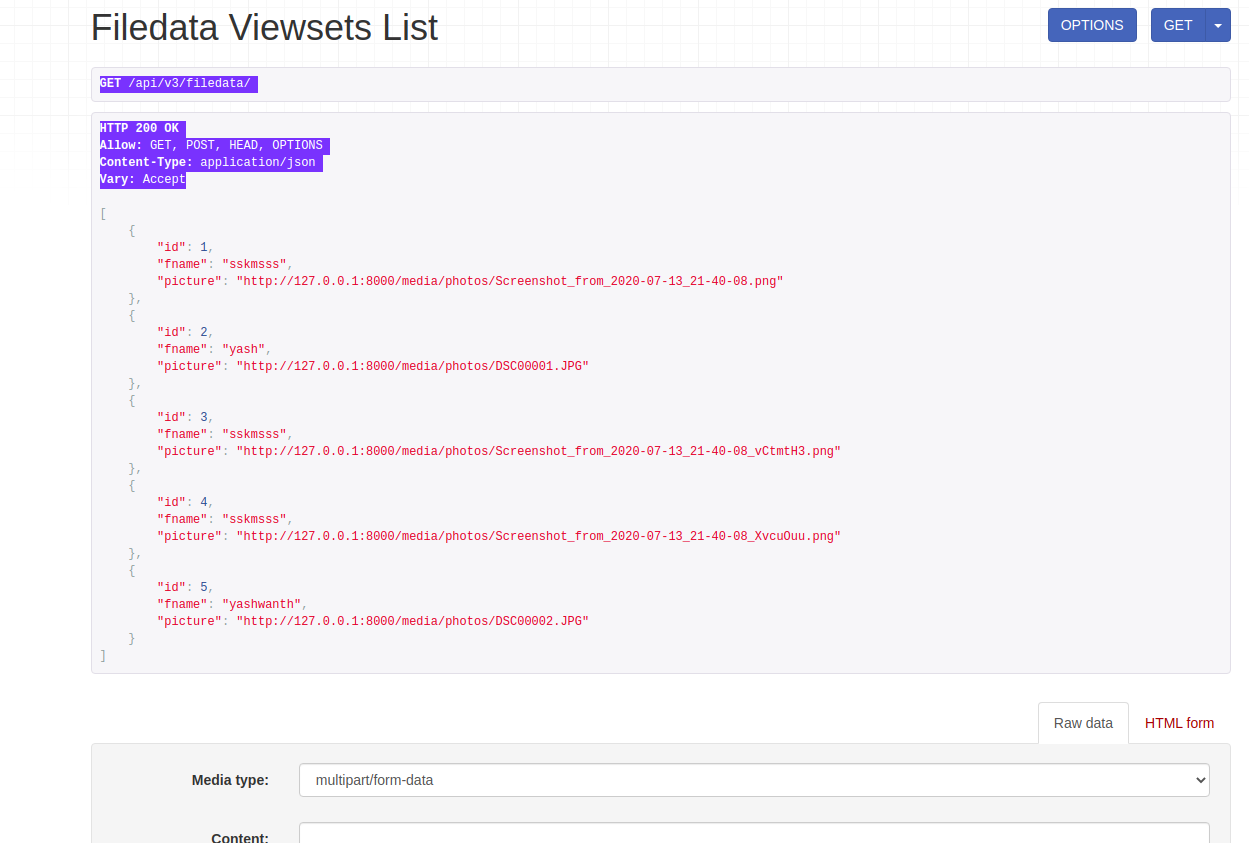Open the XvcuOuu screenshot picture link
Screen dimensions: 1249x843
537,536
